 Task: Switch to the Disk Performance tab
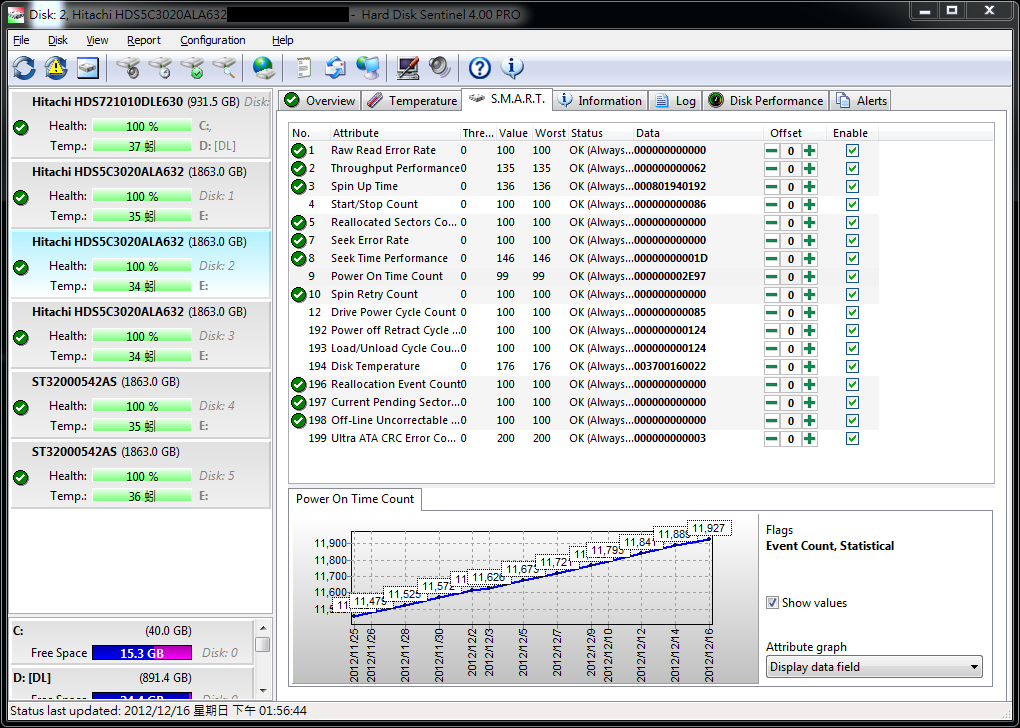click(766, 101)
